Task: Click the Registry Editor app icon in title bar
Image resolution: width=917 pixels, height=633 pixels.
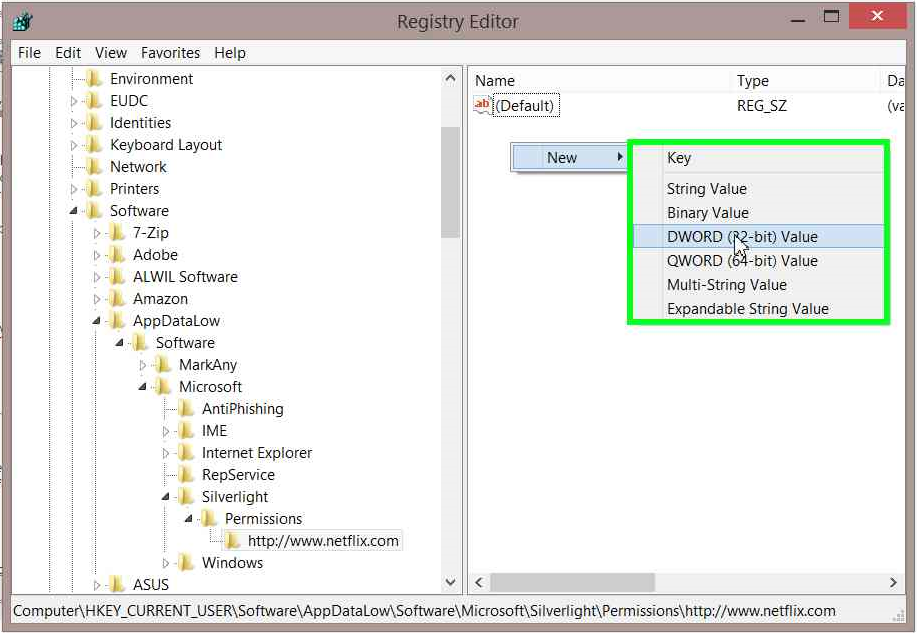Action: [22, 22]
